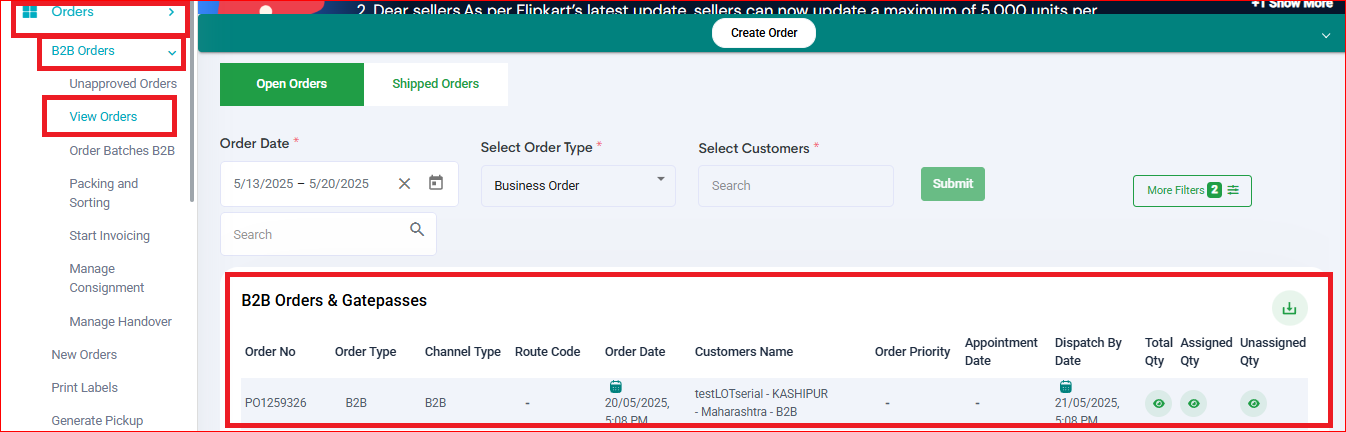Clear the order date range with X icon
Screen dimensions: 1346x432
(x=404, y=183)
